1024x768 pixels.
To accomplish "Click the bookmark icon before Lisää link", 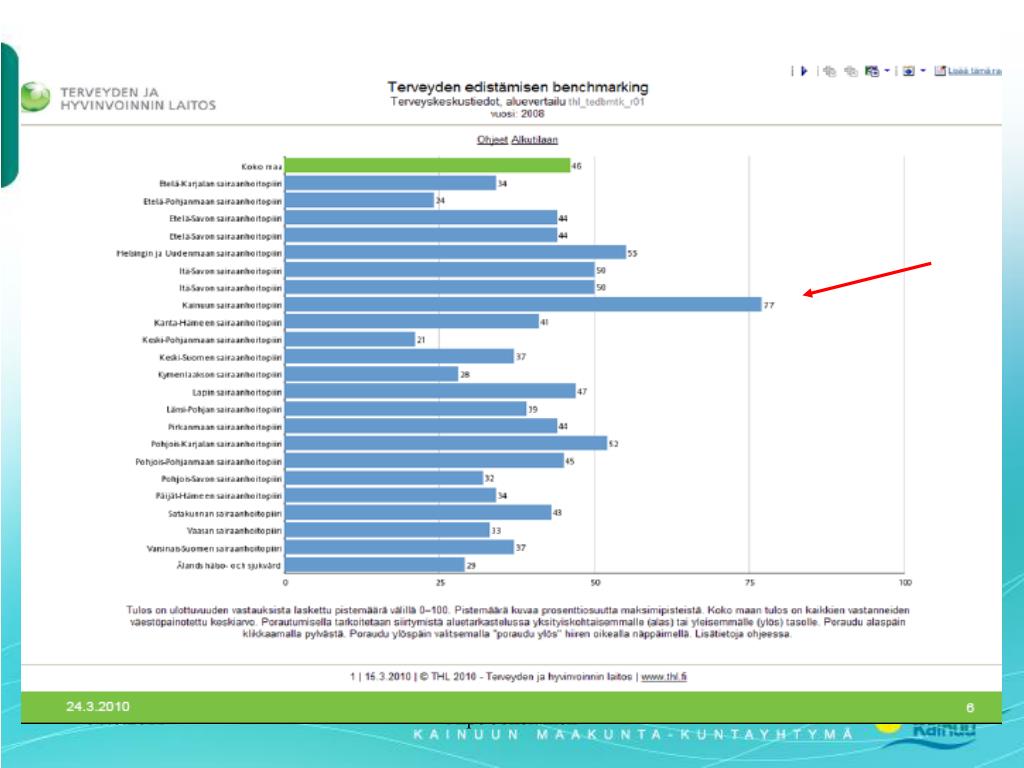I will [940, 71].
